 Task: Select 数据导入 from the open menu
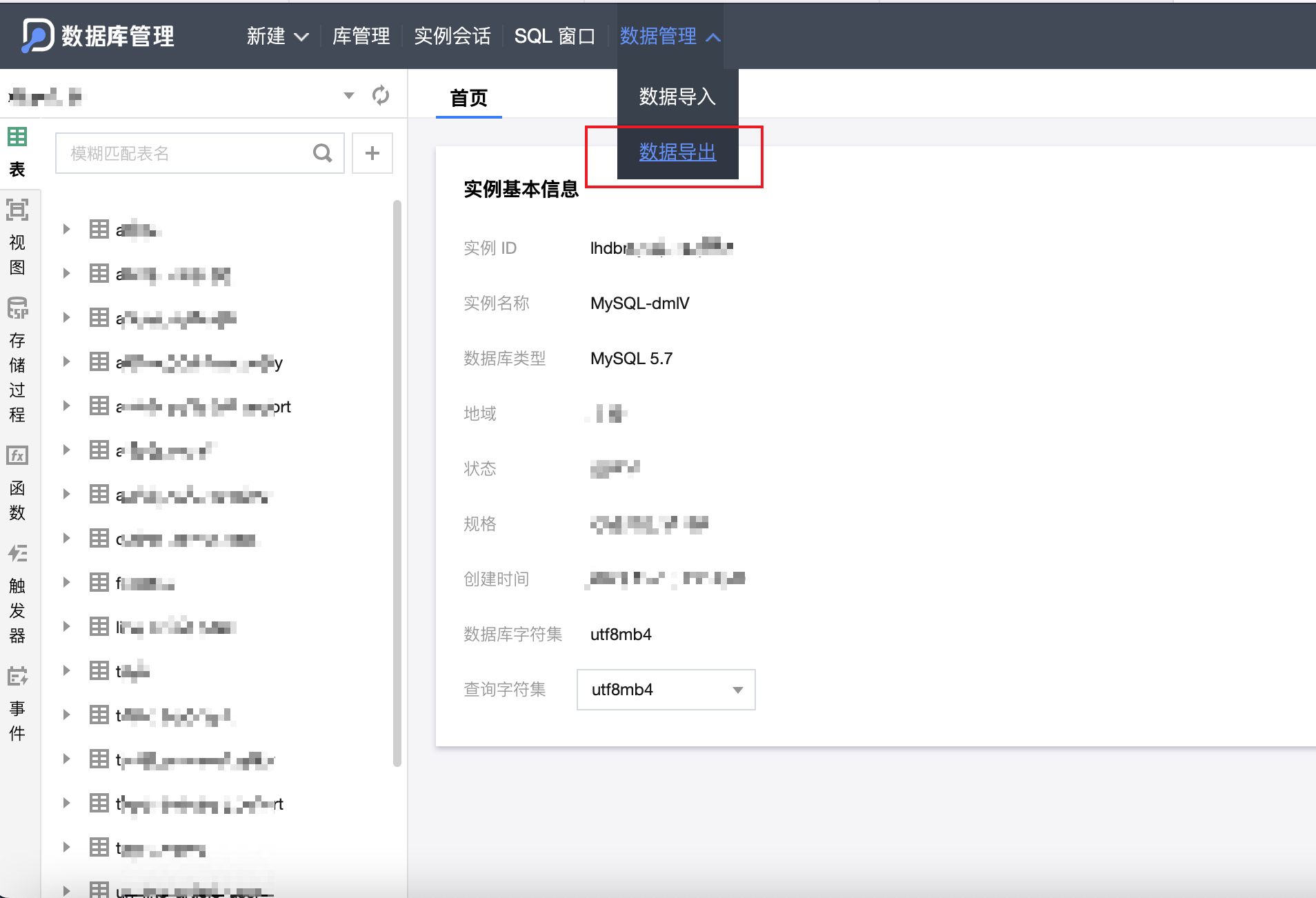677,97
